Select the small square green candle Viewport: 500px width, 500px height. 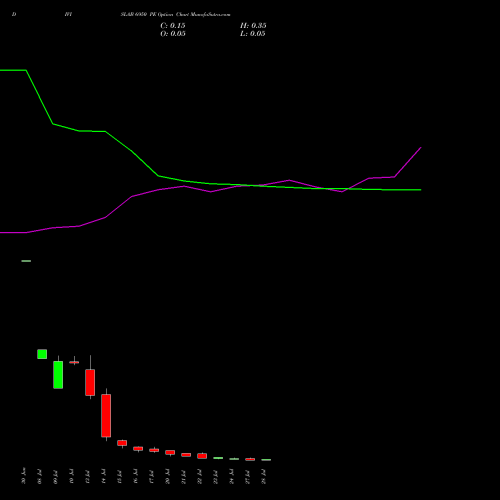pos(42,354)
